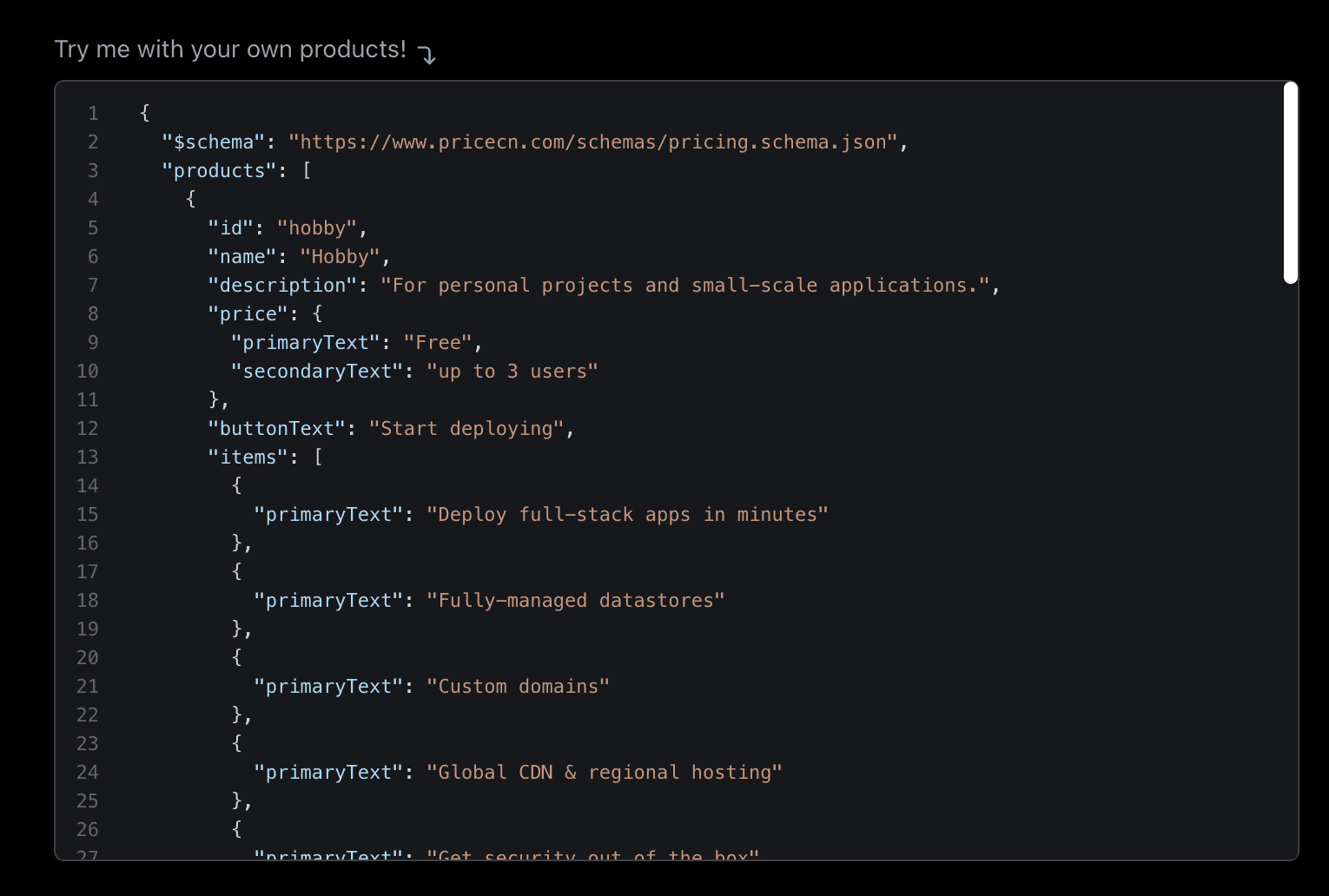1329x896 pixels.
Task: Place cursor on "products" key
Action: click(219, 171)
